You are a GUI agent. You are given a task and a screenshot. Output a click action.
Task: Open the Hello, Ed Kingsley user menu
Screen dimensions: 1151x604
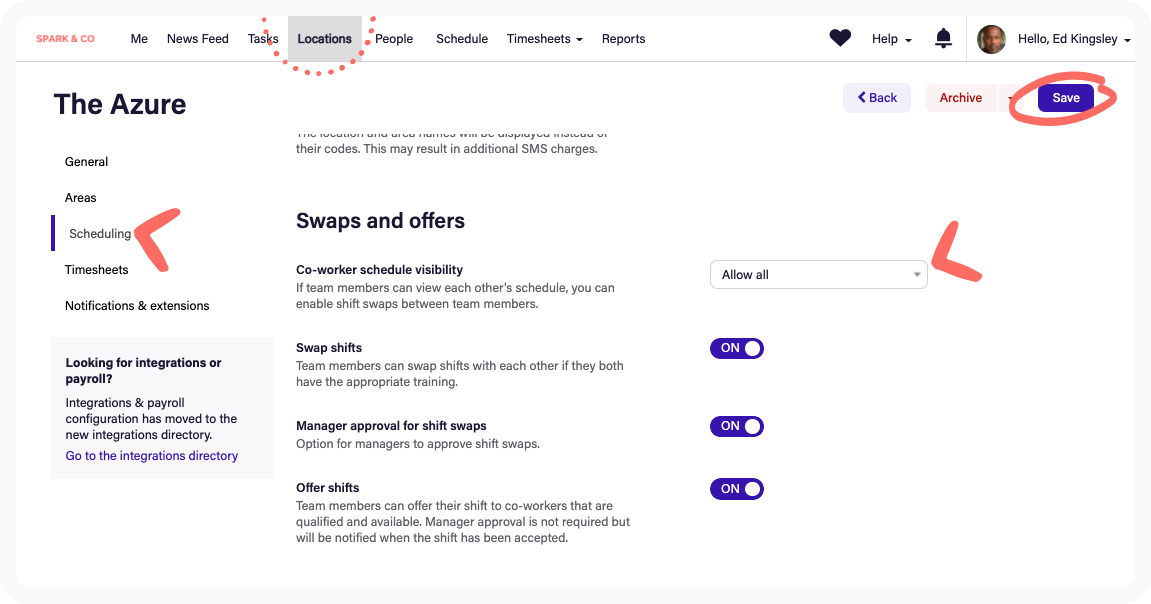[1074, 39]
